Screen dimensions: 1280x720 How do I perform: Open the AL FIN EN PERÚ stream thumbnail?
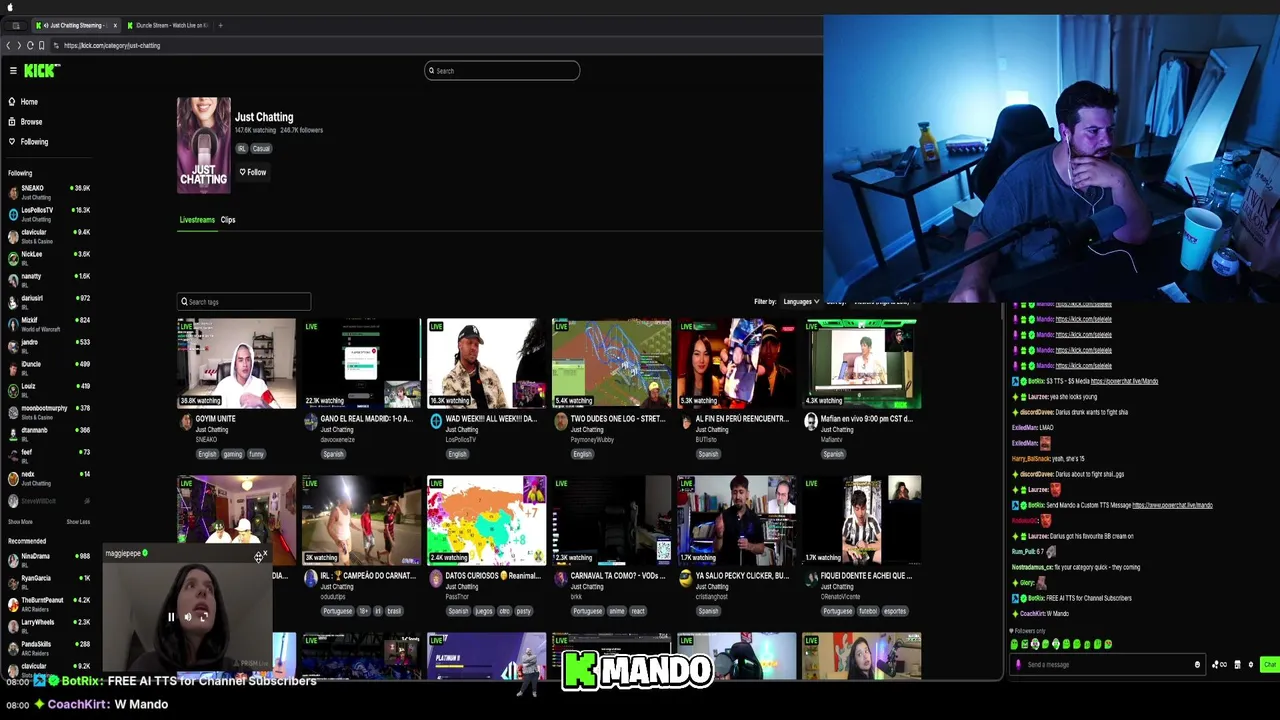(736, 364)
